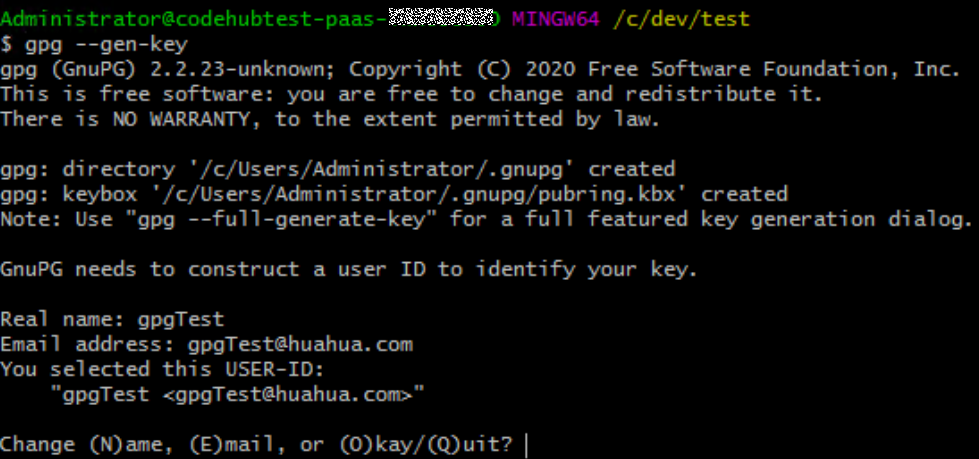The height and width of the screenshot is (459, 979).
Task: Click the 'NO WARRANTY' notice line
Action: 330,120
